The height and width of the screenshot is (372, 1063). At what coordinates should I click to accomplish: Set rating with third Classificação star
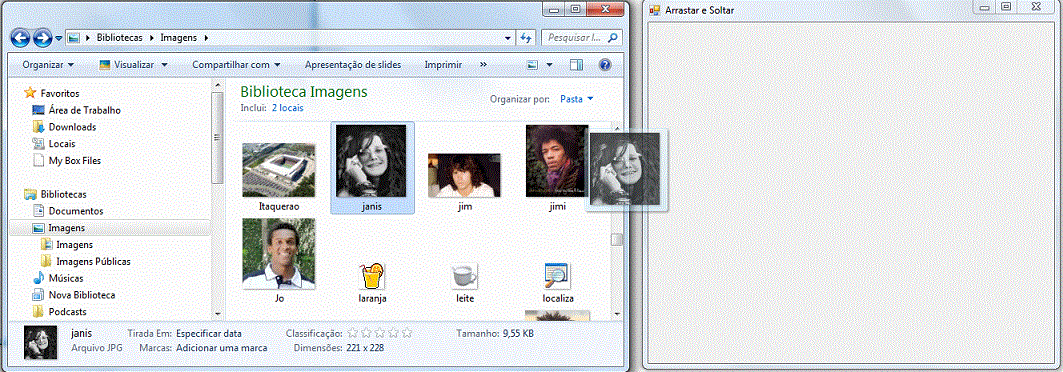pos(380,333)
